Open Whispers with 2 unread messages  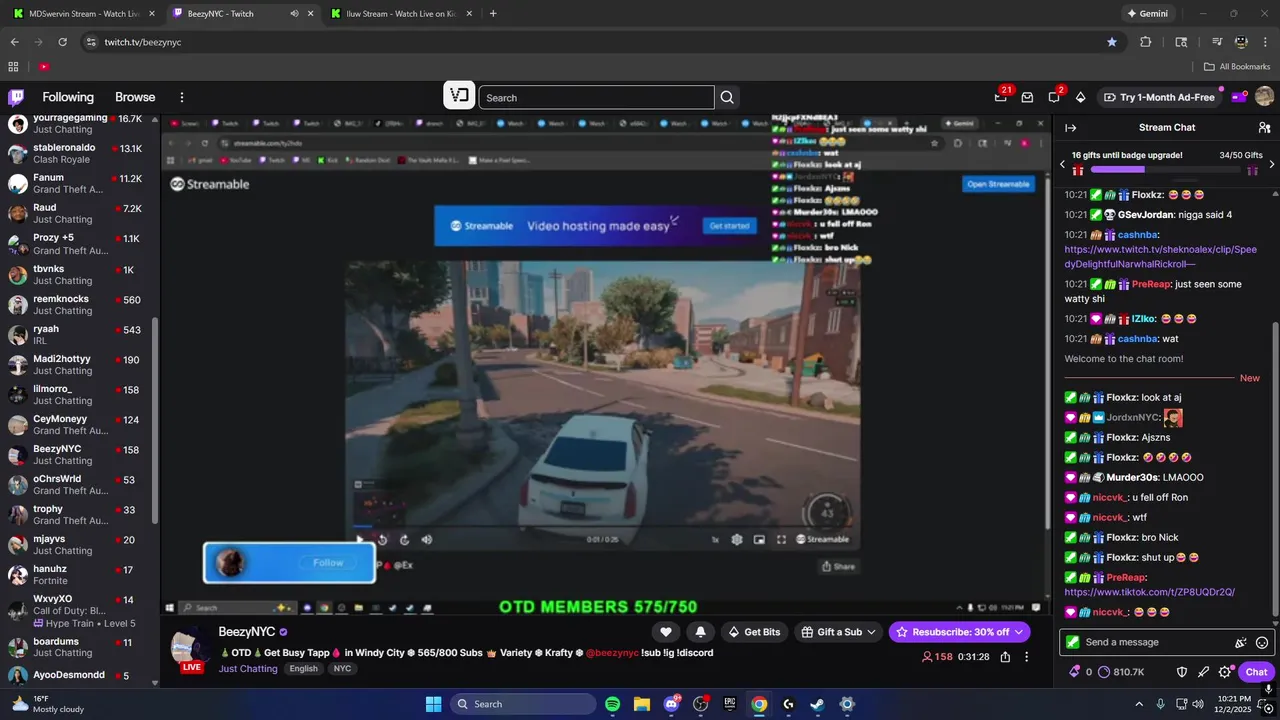coord(1054,97)
